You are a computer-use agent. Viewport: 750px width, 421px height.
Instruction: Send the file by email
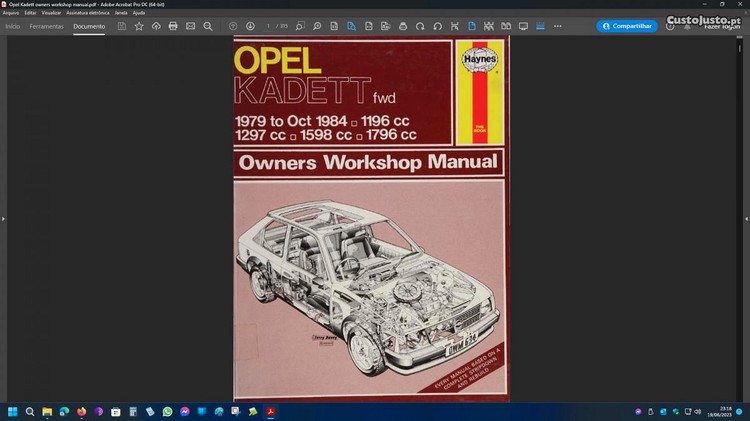coord(190,26)
